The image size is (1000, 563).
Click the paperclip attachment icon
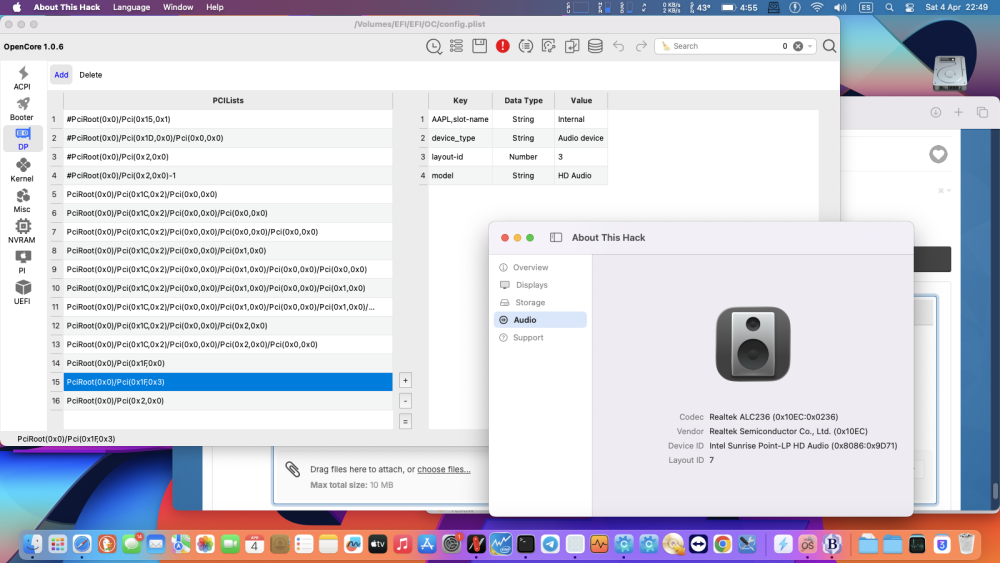293,469
